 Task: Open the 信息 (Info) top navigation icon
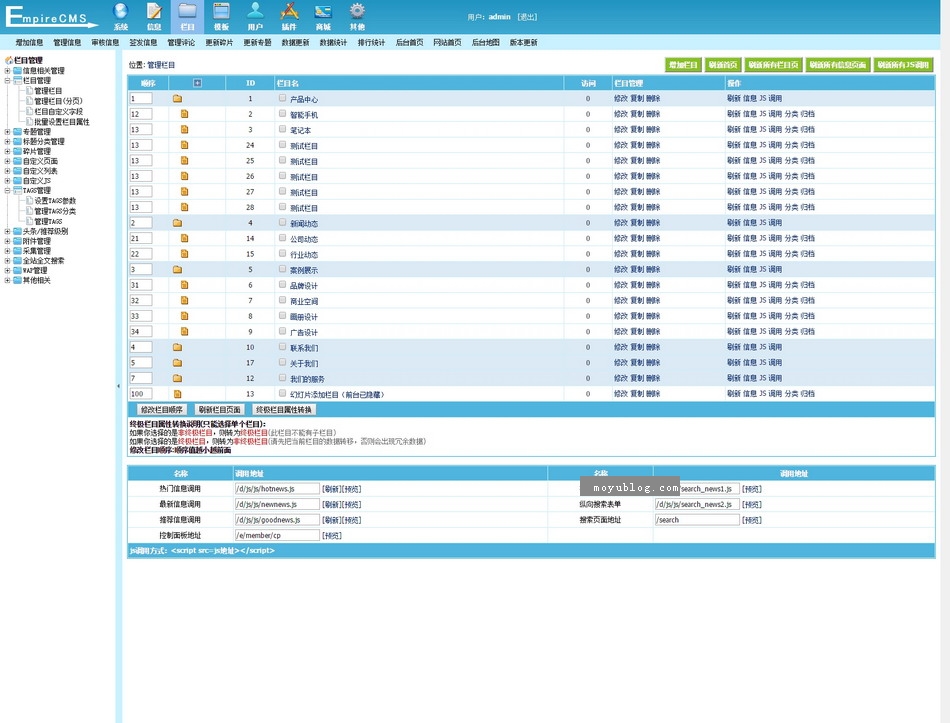154,16
